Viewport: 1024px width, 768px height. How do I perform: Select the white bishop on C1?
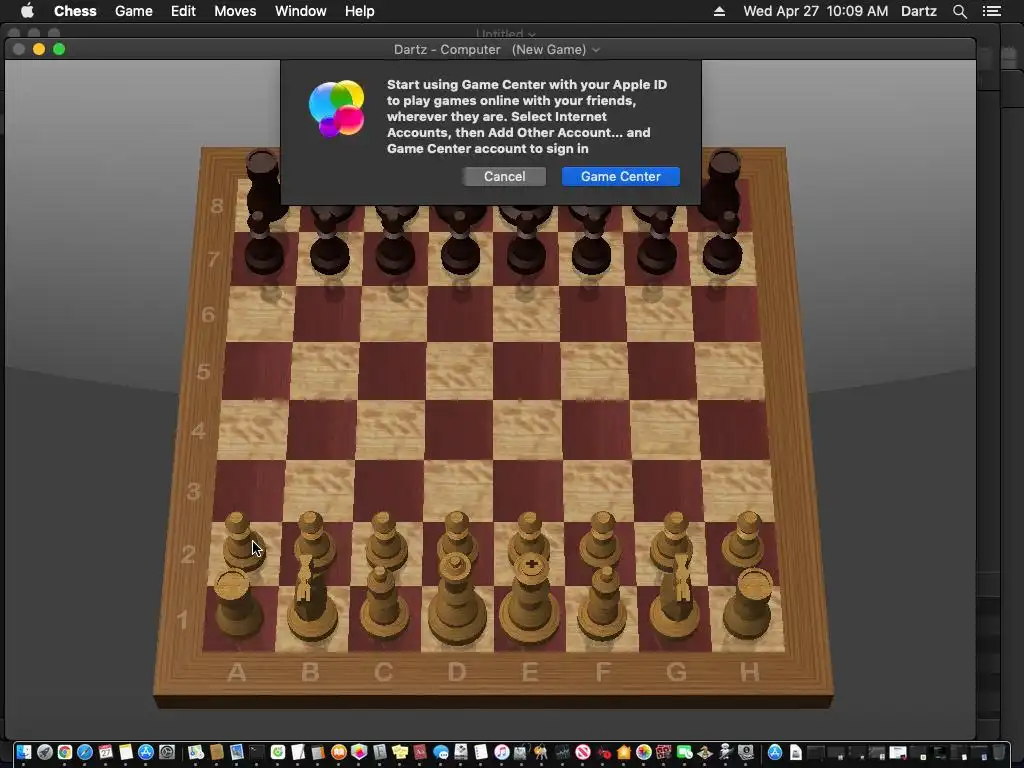[x=383, y=603]
